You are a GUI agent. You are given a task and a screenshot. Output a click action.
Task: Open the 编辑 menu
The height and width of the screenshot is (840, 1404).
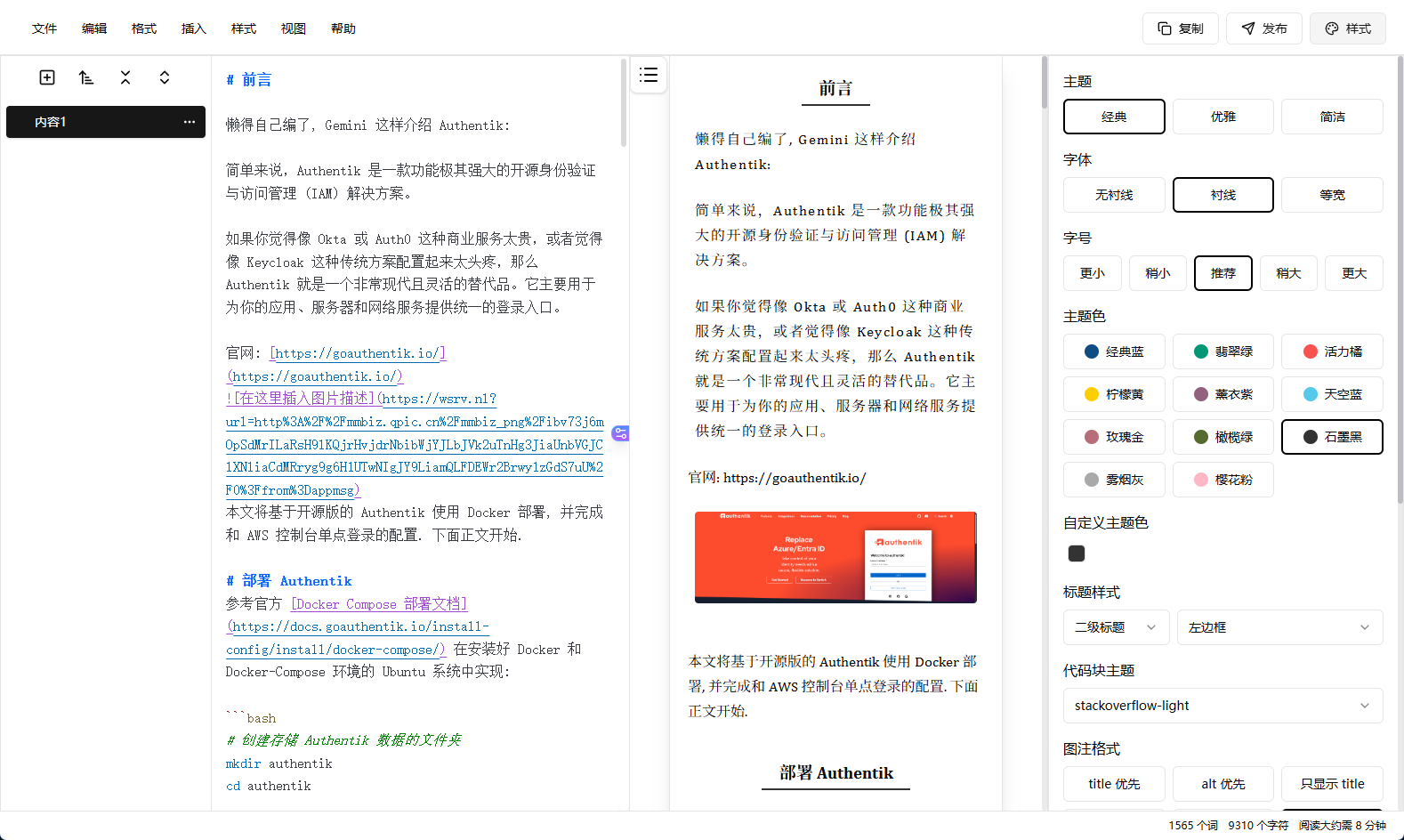click(94, 28)
